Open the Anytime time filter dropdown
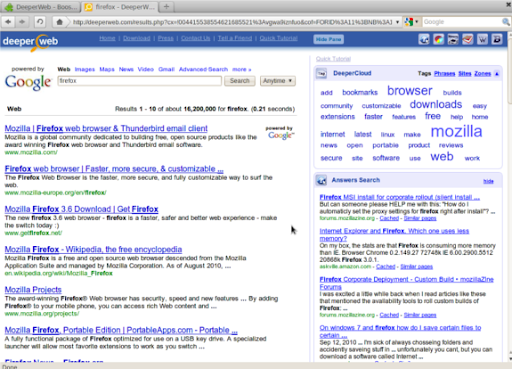Viewport: 512px width, 369px height. point(277,81)
